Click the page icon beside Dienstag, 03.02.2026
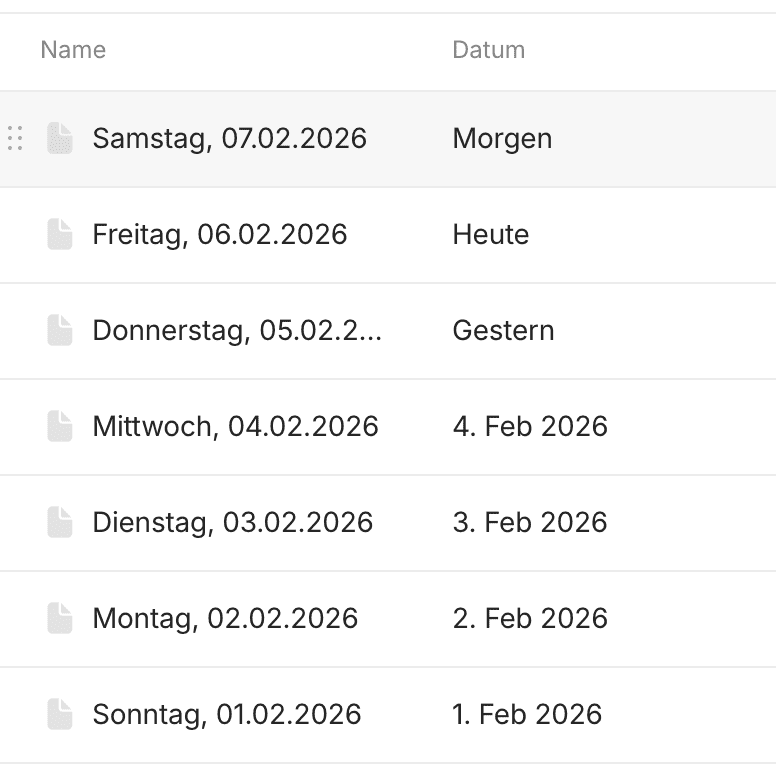Viewport: 776px width, 766px height. [60, 522]
